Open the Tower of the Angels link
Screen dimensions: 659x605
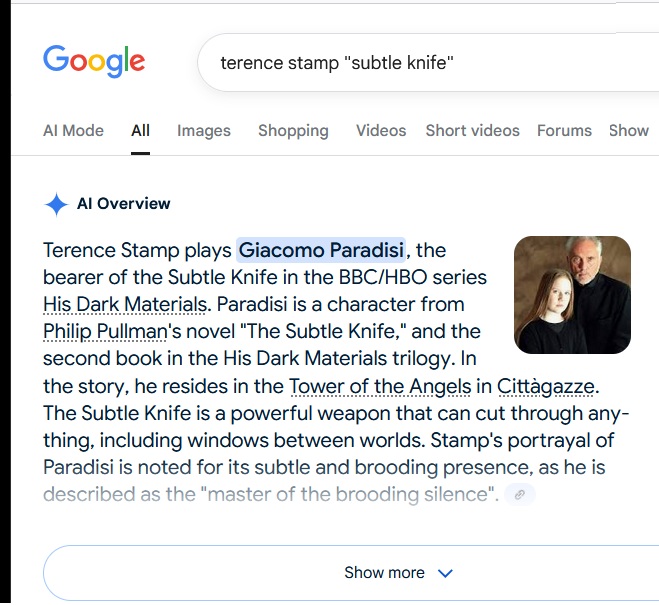[x=379, y=385]
